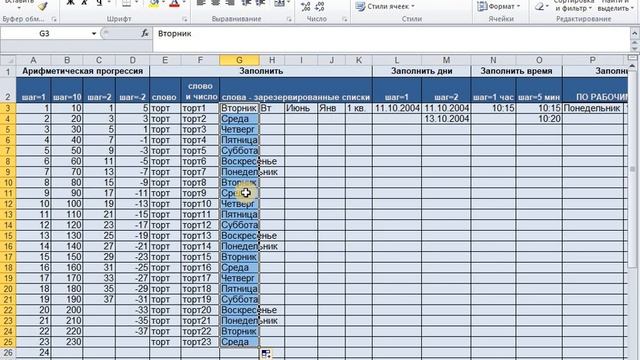The height and width of the screenshot is (360, 640).
Task: Open Вставить paste dropdown arrow
Action: tap(19, 7)
